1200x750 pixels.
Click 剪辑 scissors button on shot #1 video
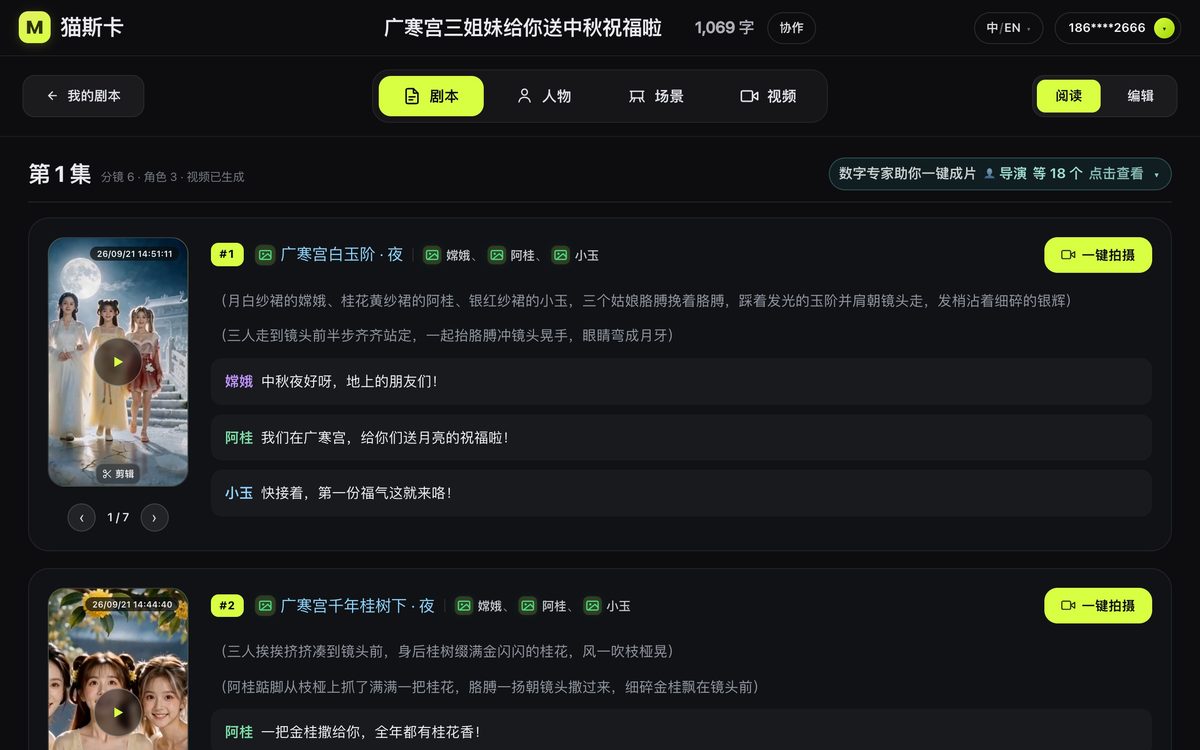click(118, 473)
